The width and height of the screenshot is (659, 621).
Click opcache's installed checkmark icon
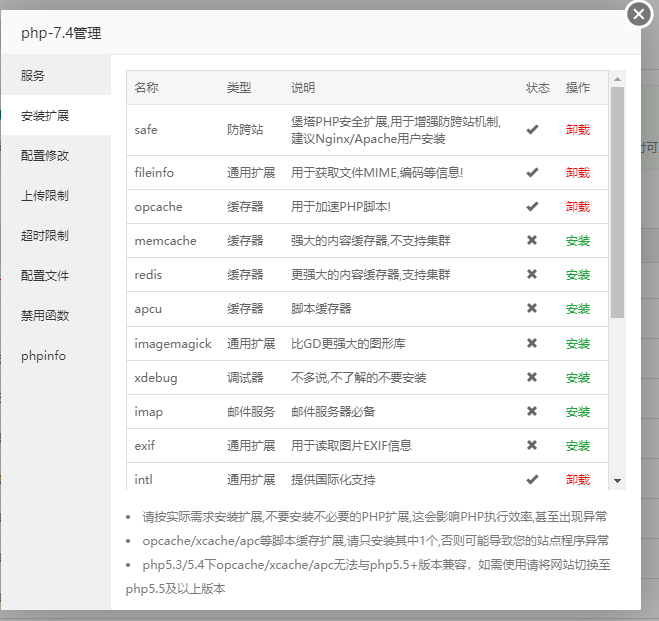pyautogui.click(x=532, y=206)
